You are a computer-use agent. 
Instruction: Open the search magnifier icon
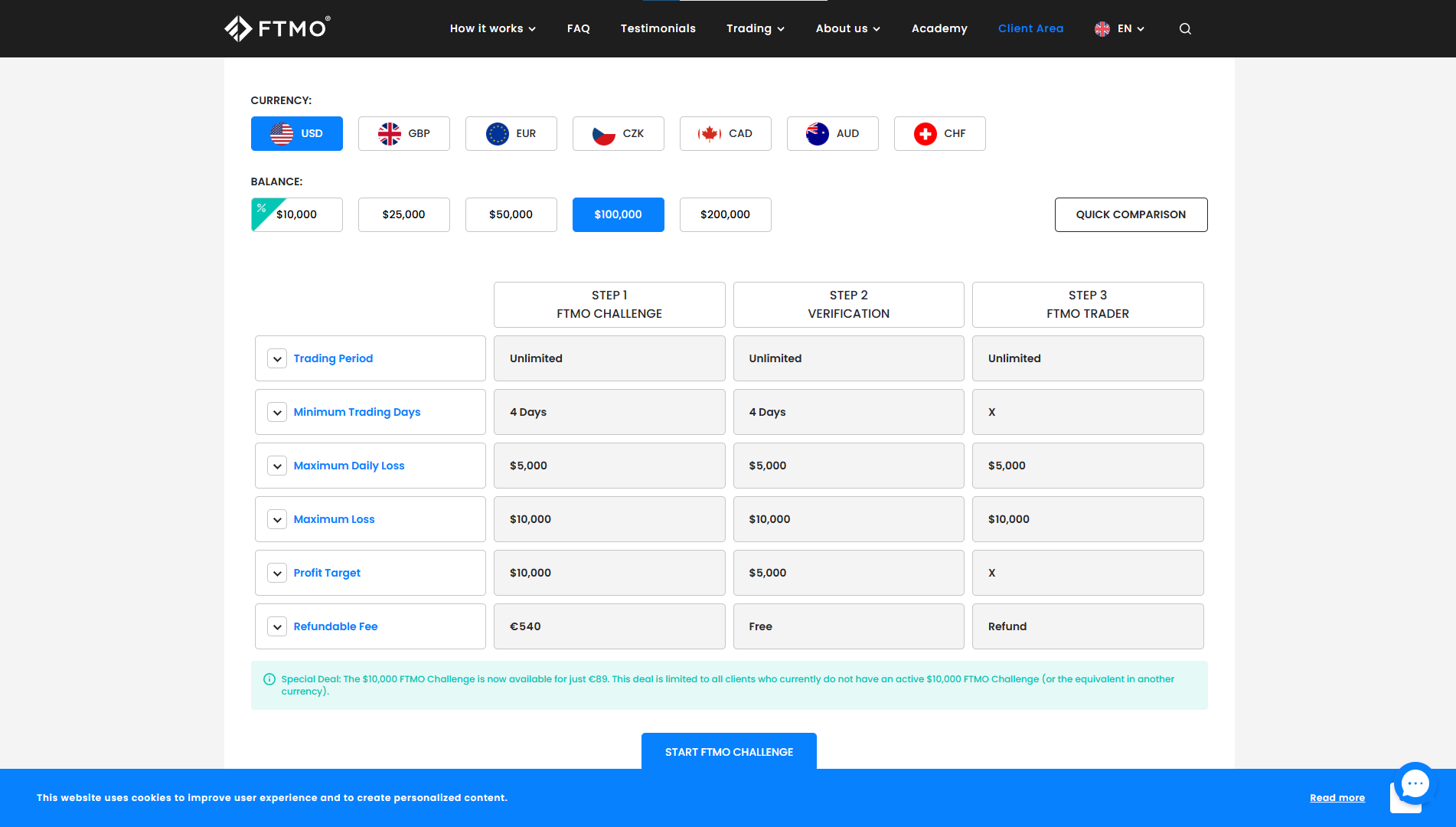(x=1185, y=29)
